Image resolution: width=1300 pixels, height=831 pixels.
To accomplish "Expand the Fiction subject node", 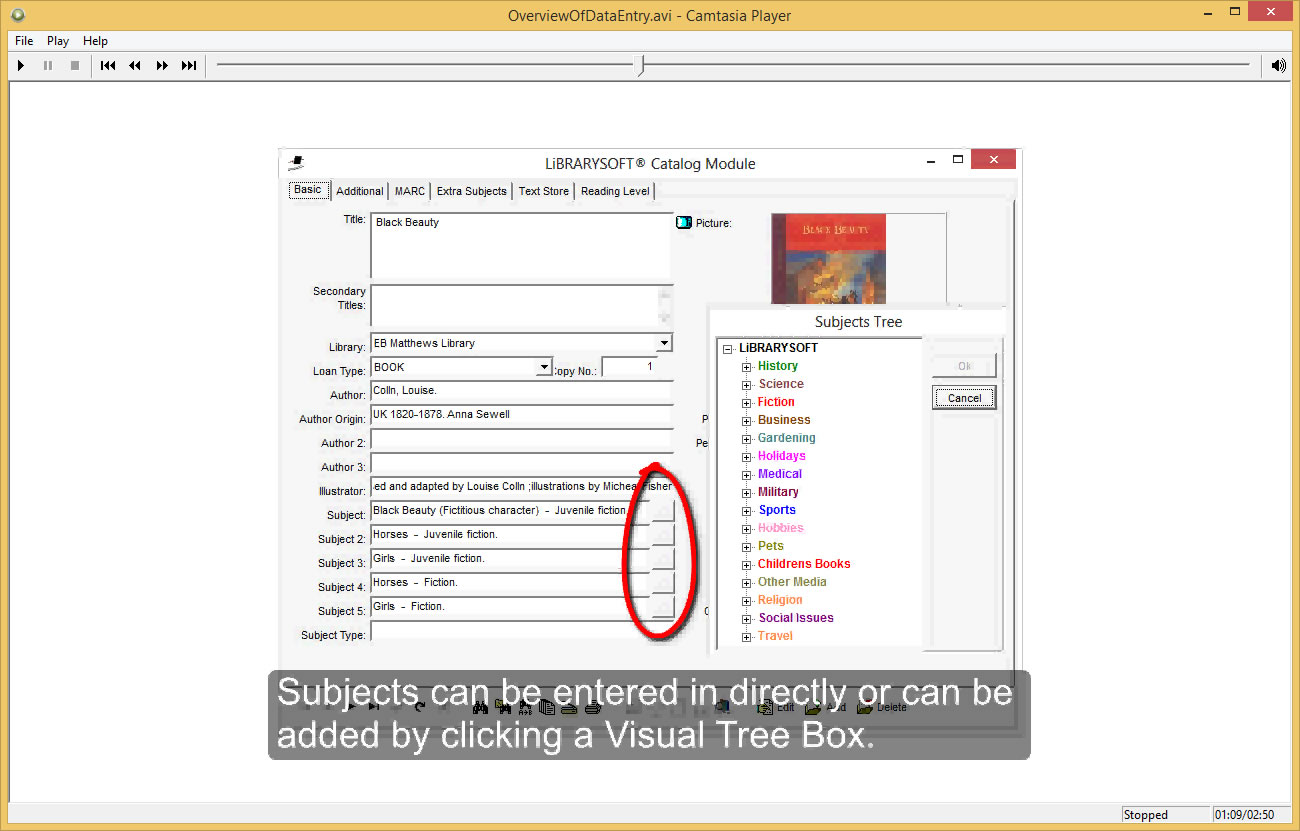I will coord(746,402).
